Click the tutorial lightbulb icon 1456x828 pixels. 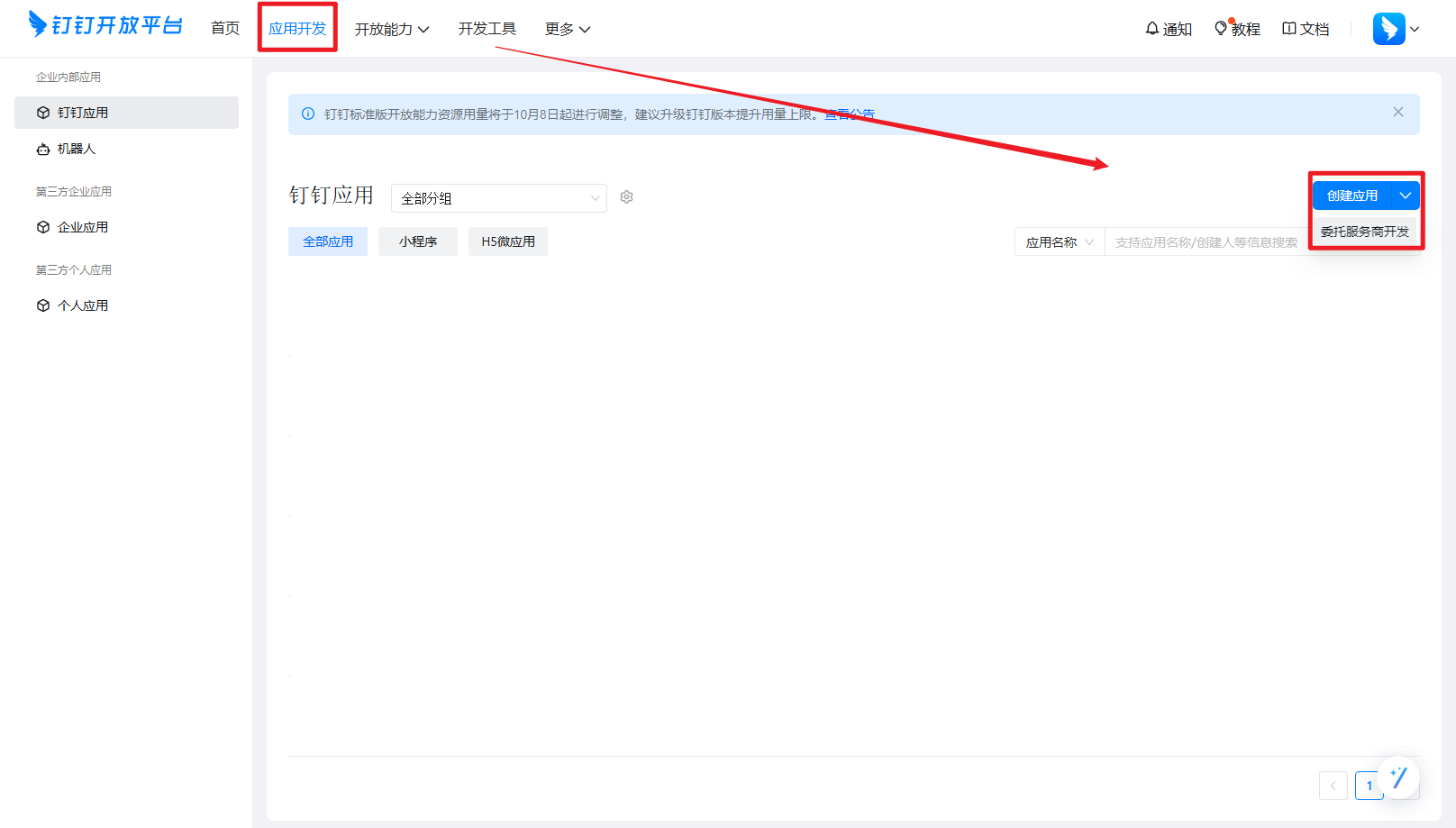pos(1221,29)
